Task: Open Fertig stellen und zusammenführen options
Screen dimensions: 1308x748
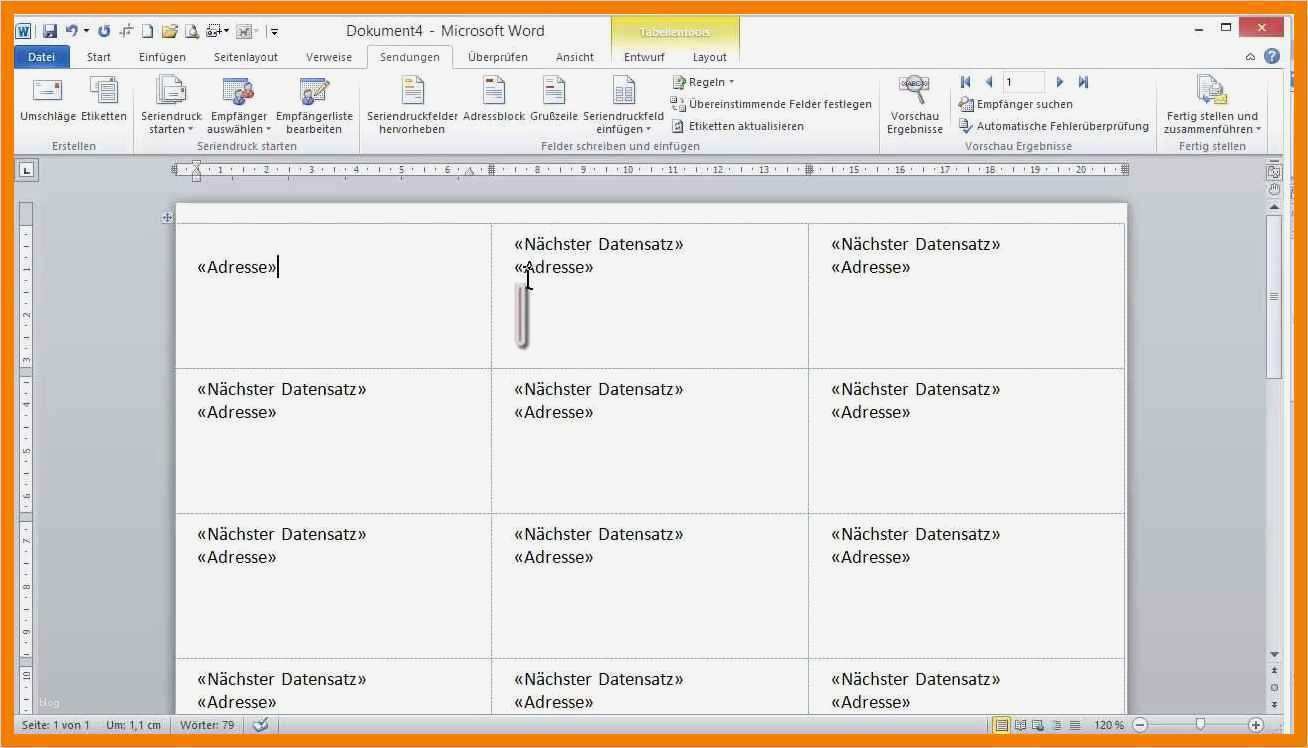Action: pyautogui.click(x=1211, y=104)
